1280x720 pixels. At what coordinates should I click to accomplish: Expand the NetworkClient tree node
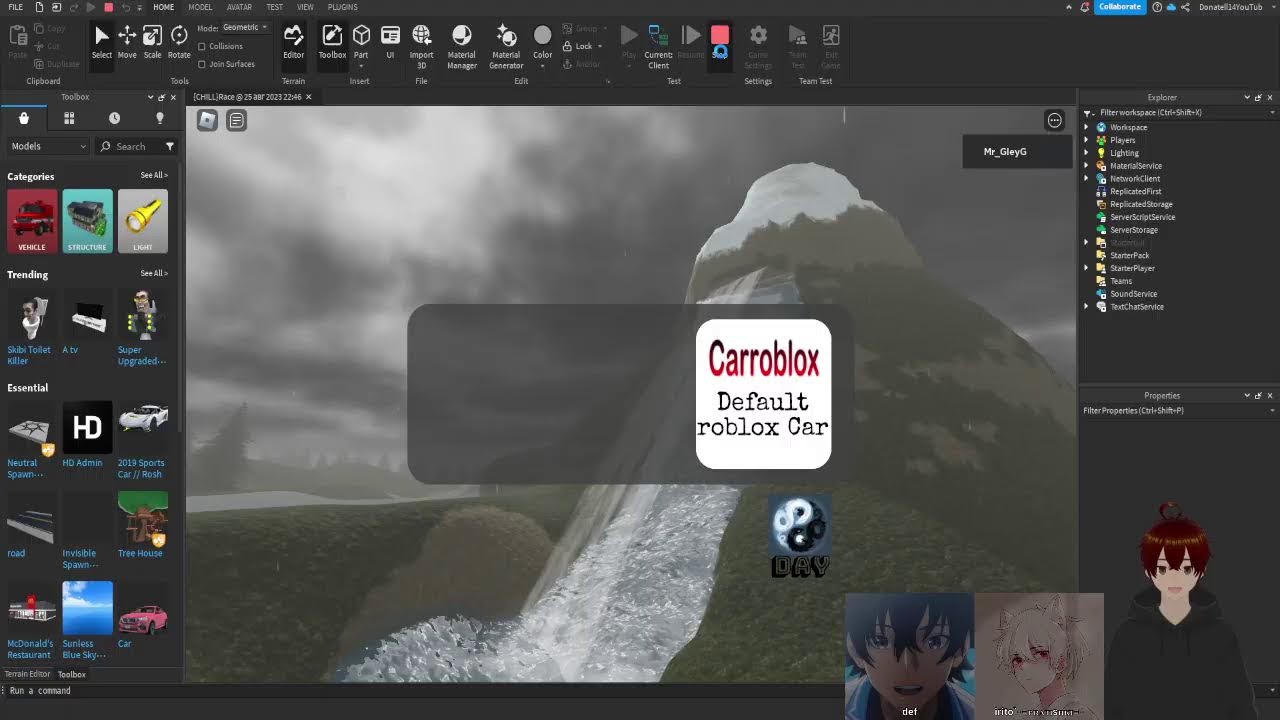pyautogui.click(x=1087, y=178)
